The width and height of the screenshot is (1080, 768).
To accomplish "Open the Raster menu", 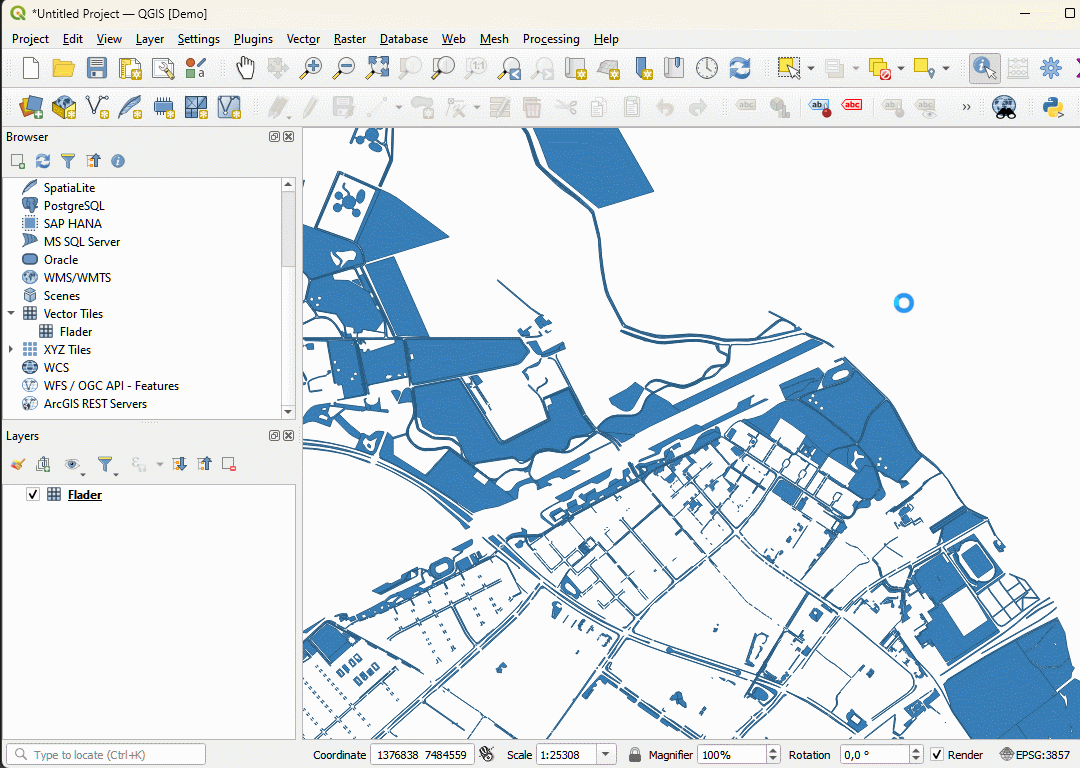I will pyautogui.click(x=349, y=39).
